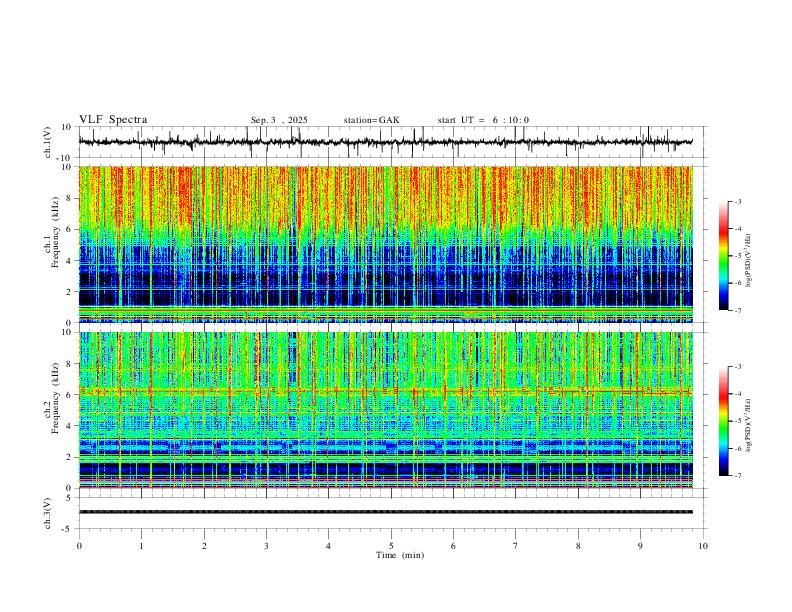This screenshot has width=792, height=612.
Task: Click the 'VLF Spectra' title text
Action: point(113,120)
